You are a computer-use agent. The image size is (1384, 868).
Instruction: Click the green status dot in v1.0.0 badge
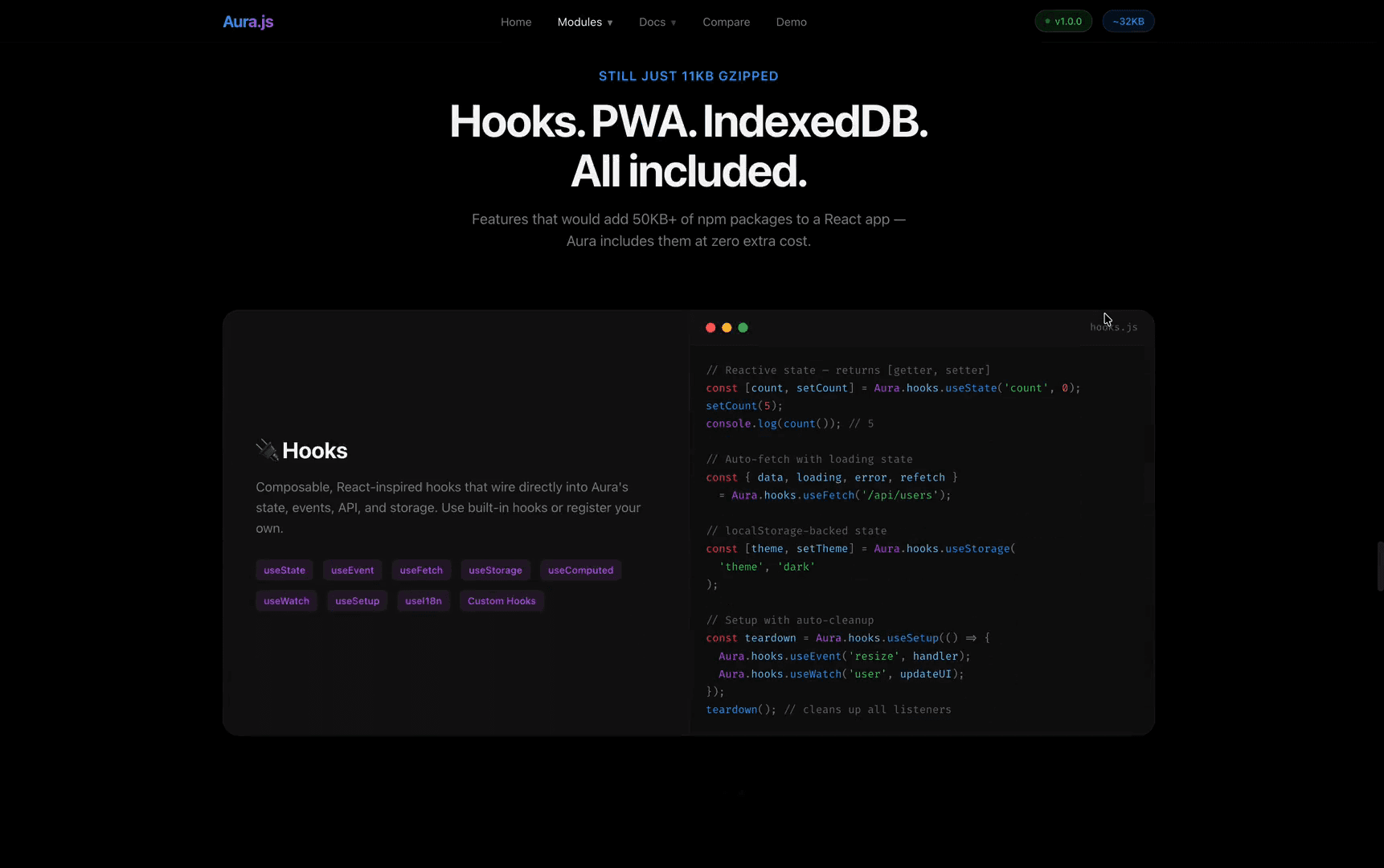coord(1046,22)
